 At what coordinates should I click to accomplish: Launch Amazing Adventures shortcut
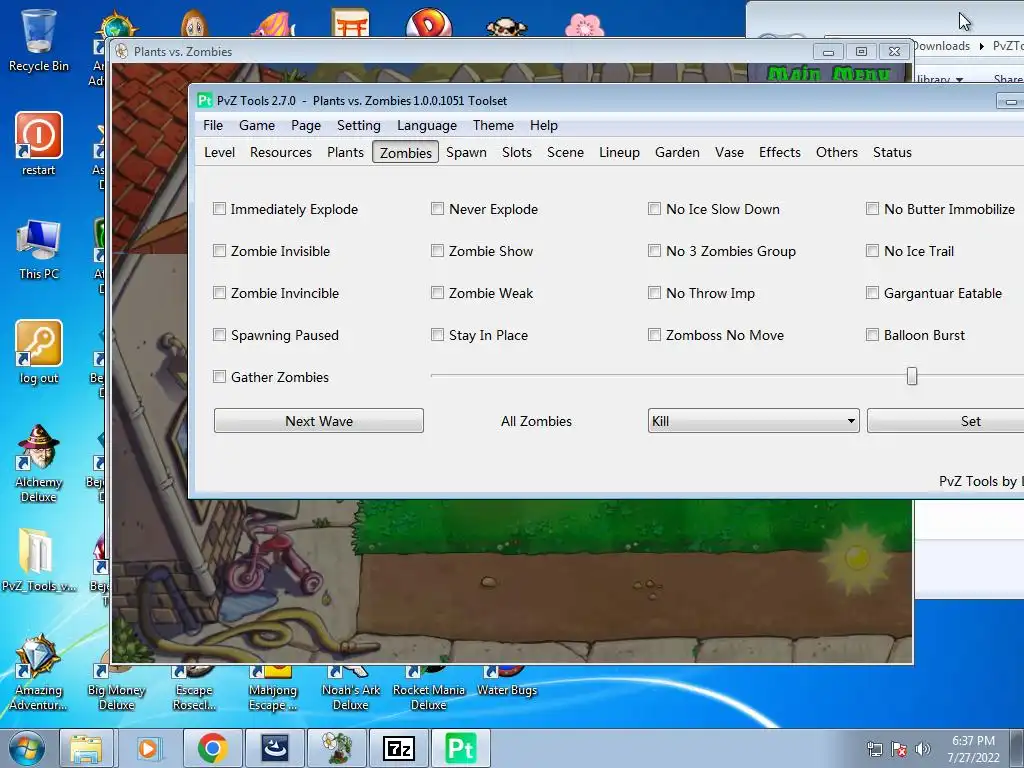click(39, 673)
